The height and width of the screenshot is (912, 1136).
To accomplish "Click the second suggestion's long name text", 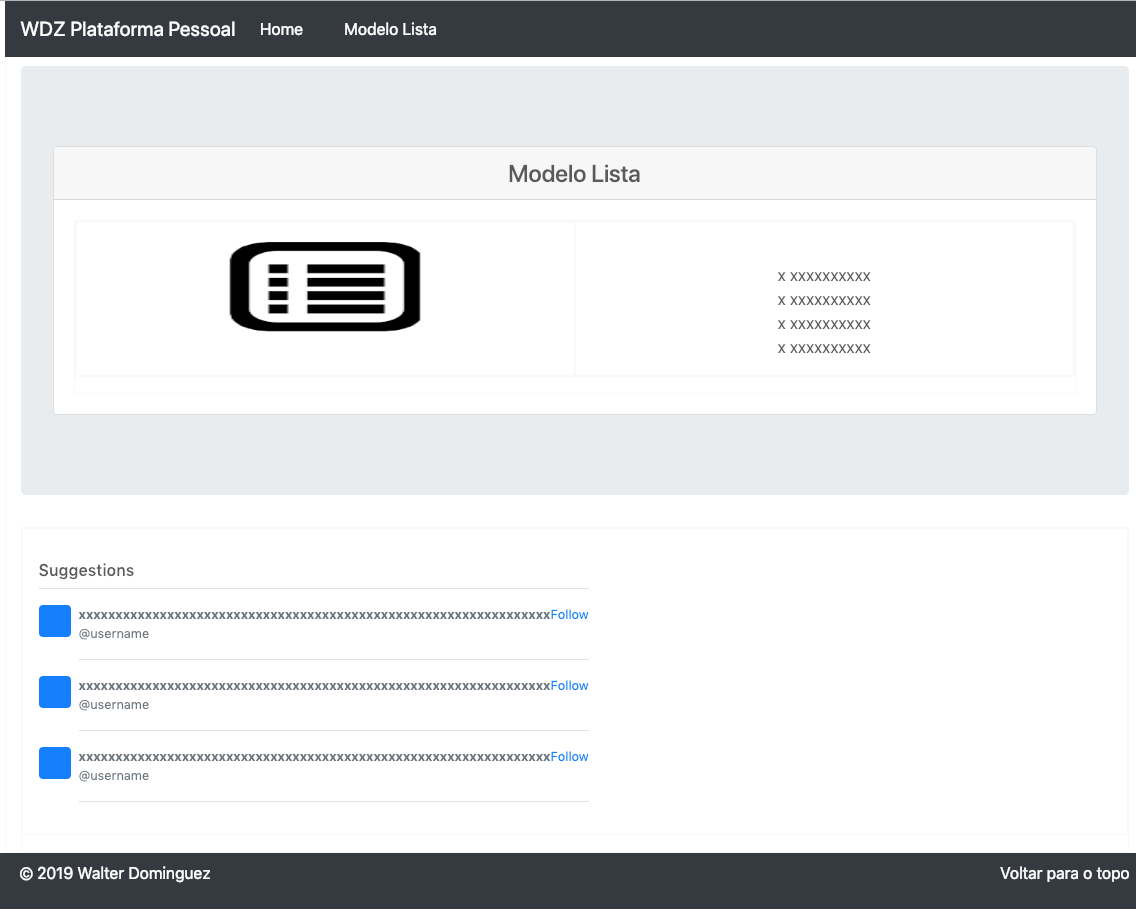I will pyautogui.click(x=314, y=686).
